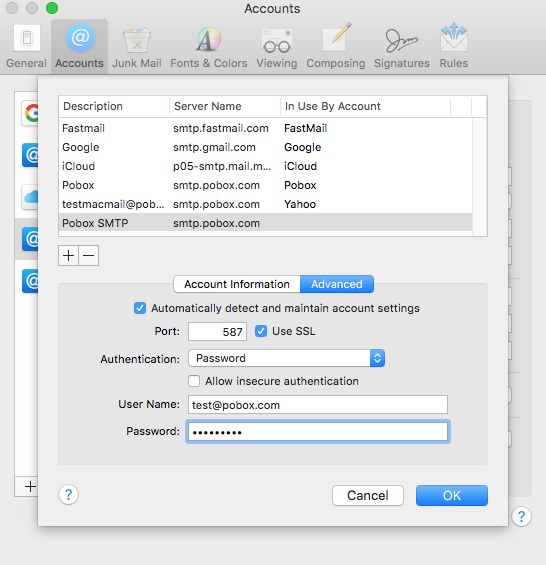The height and width of the screenshot is (565, 546).
Task: Toggle automatically detect account settings checkbox
Action: (140, 308)
